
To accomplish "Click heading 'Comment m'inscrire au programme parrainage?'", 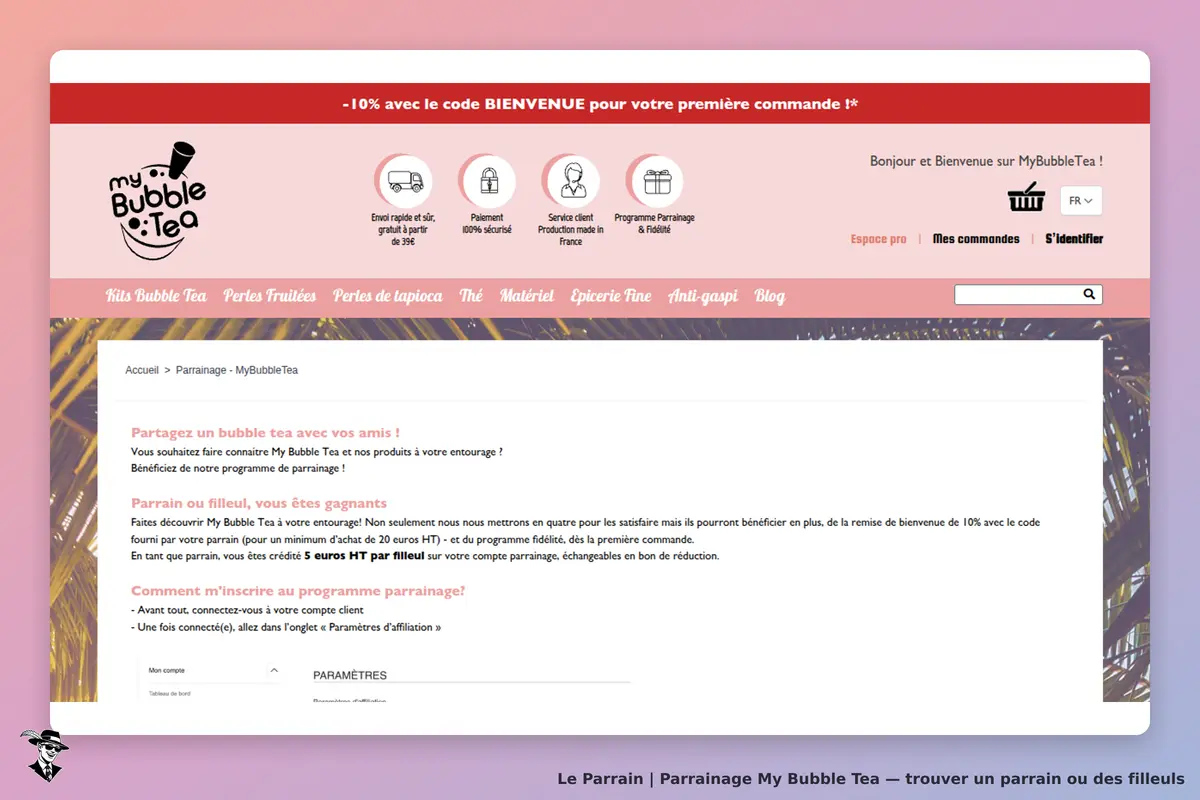I will (298, 591).
